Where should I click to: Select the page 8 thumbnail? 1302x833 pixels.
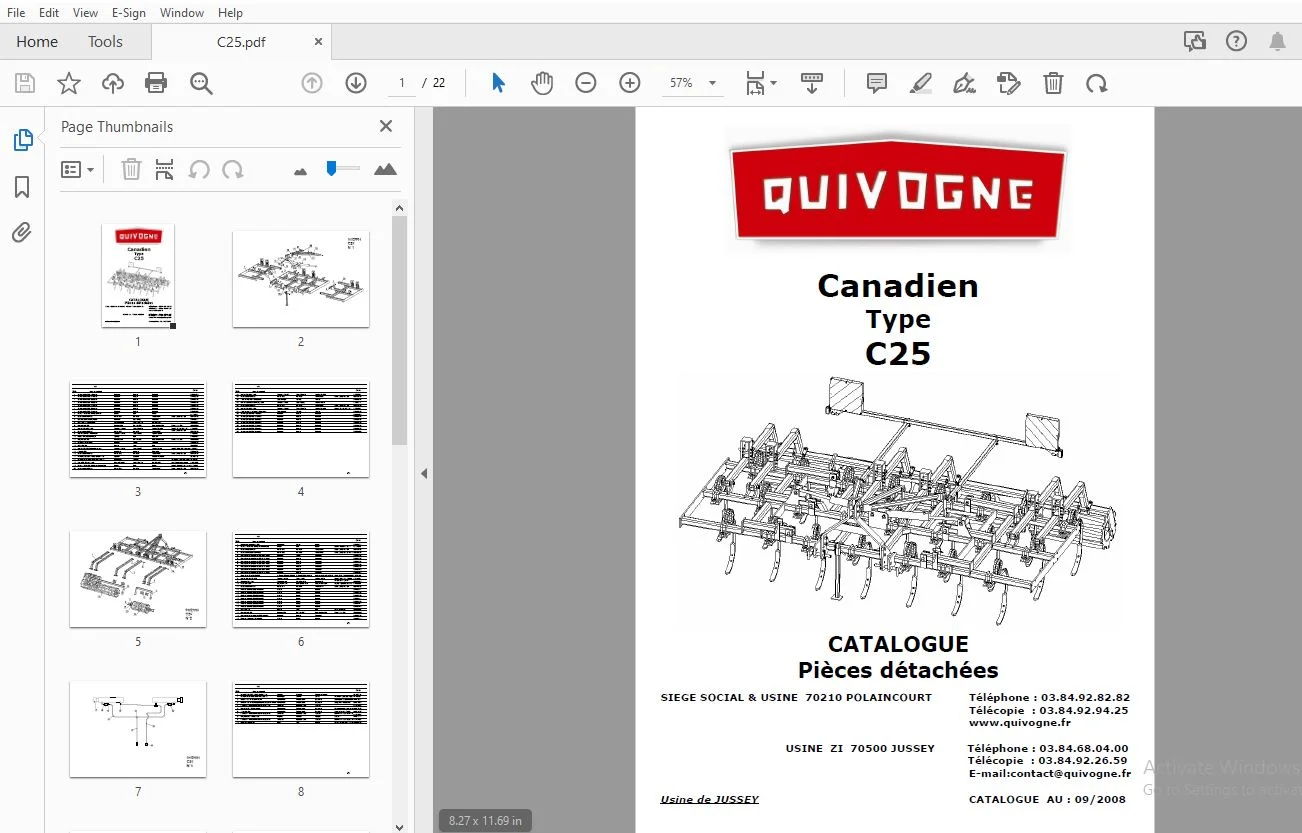(301, 729)
